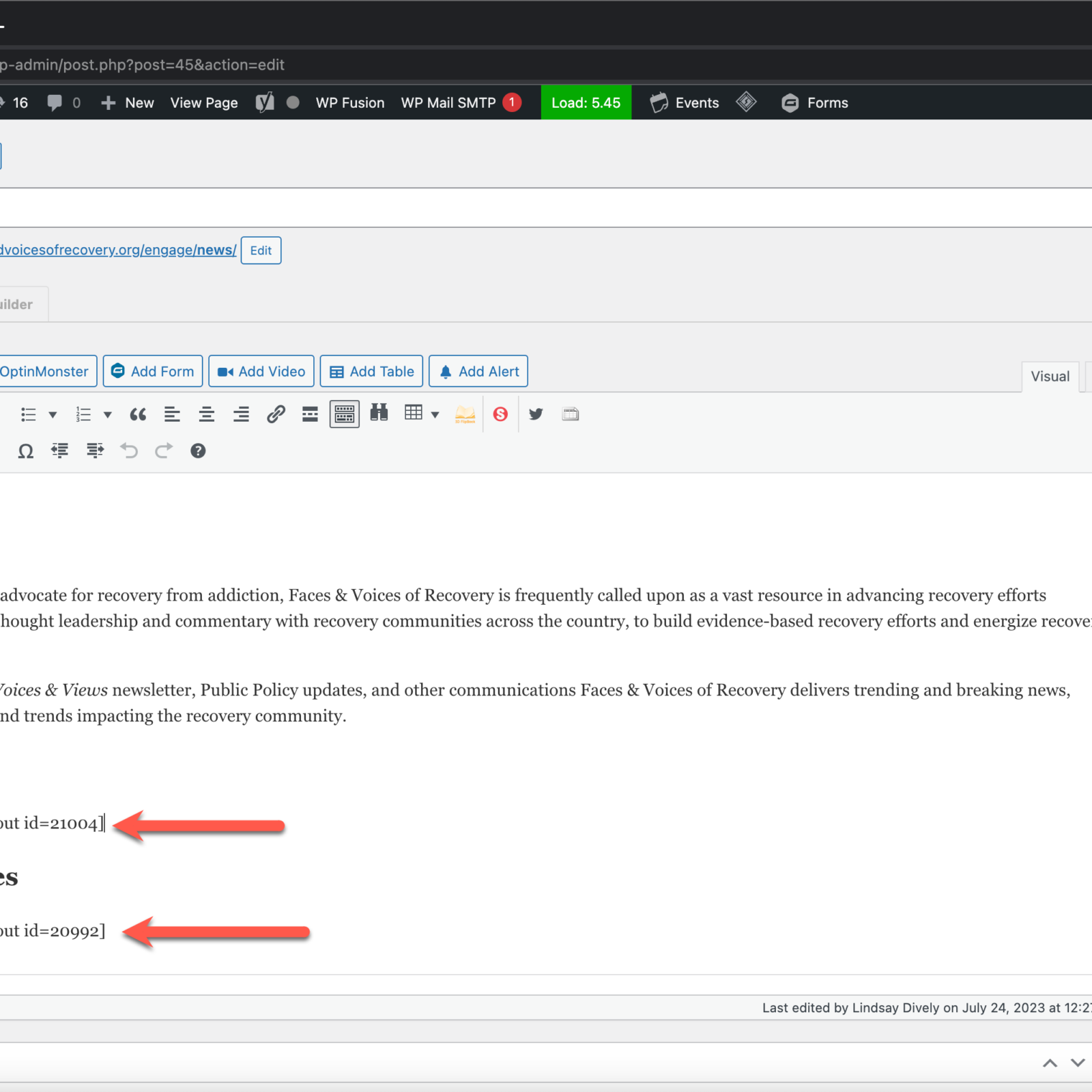Toggle left text alignment

tap(172, 414)
